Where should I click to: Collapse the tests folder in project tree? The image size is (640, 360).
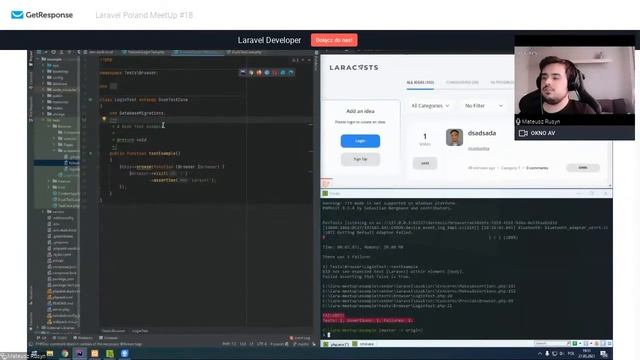(43, 120)
